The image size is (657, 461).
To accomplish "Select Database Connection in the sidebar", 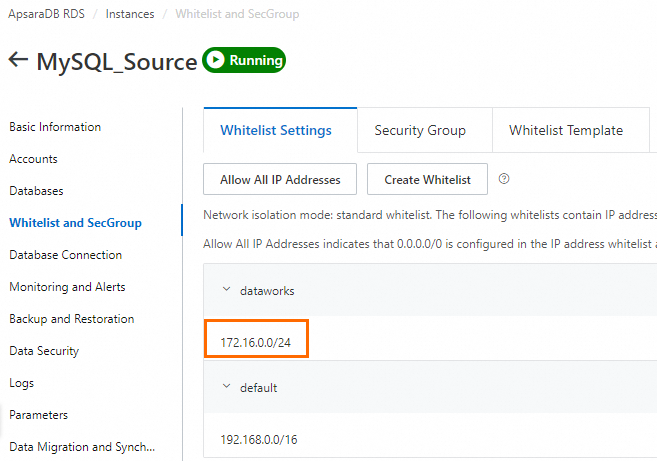I will [65, 255].
